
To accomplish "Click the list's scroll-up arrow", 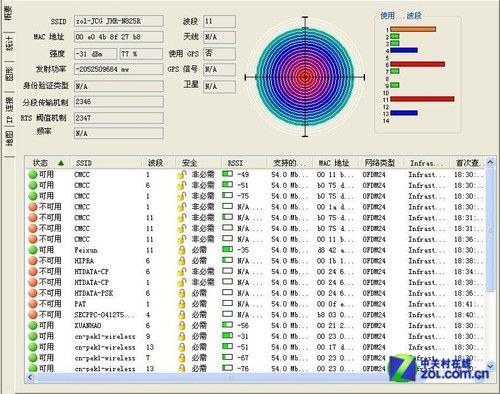I will [490, 162].
